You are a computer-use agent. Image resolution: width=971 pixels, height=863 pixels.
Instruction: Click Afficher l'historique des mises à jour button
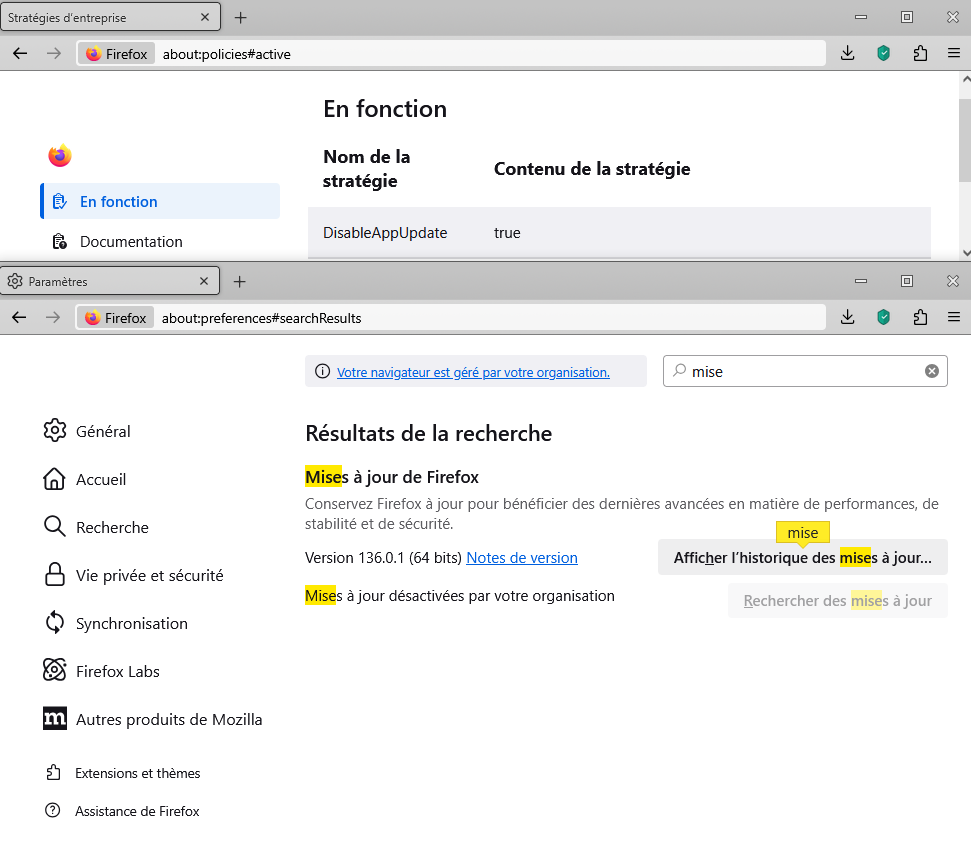[x=802, y=558]
